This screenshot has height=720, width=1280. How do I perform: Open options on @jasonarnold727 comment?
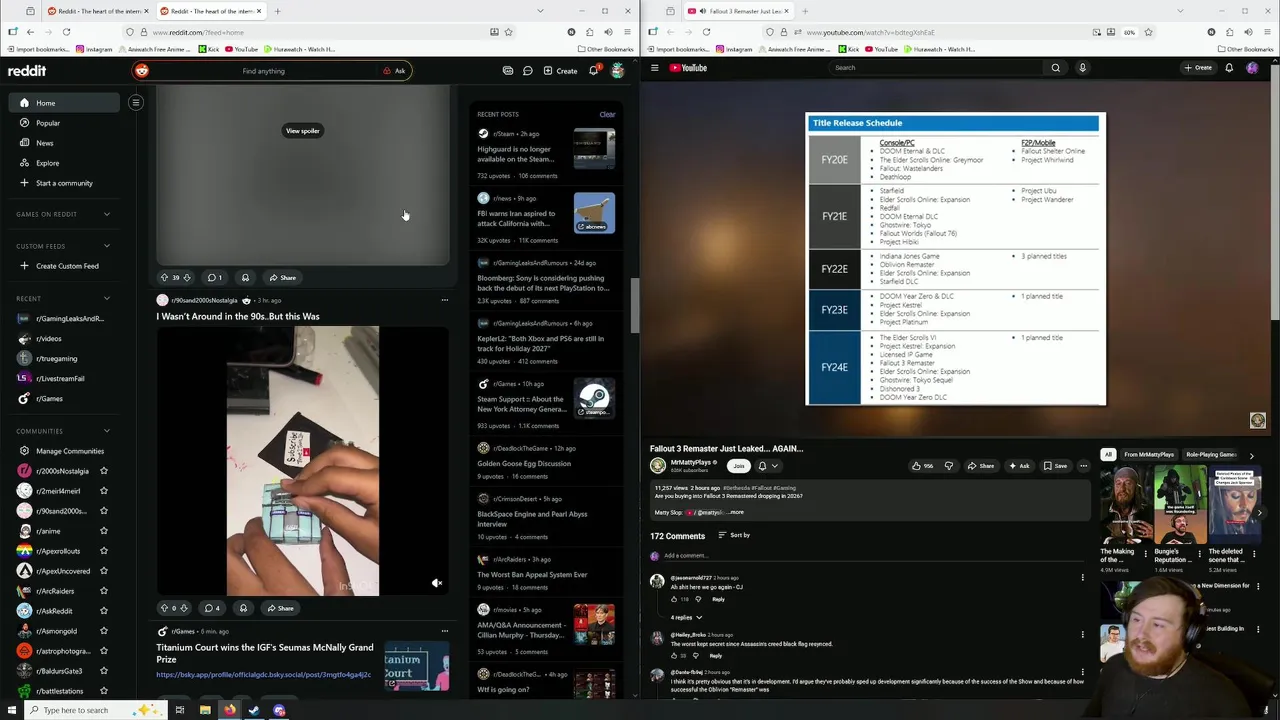coord(1082,578)
